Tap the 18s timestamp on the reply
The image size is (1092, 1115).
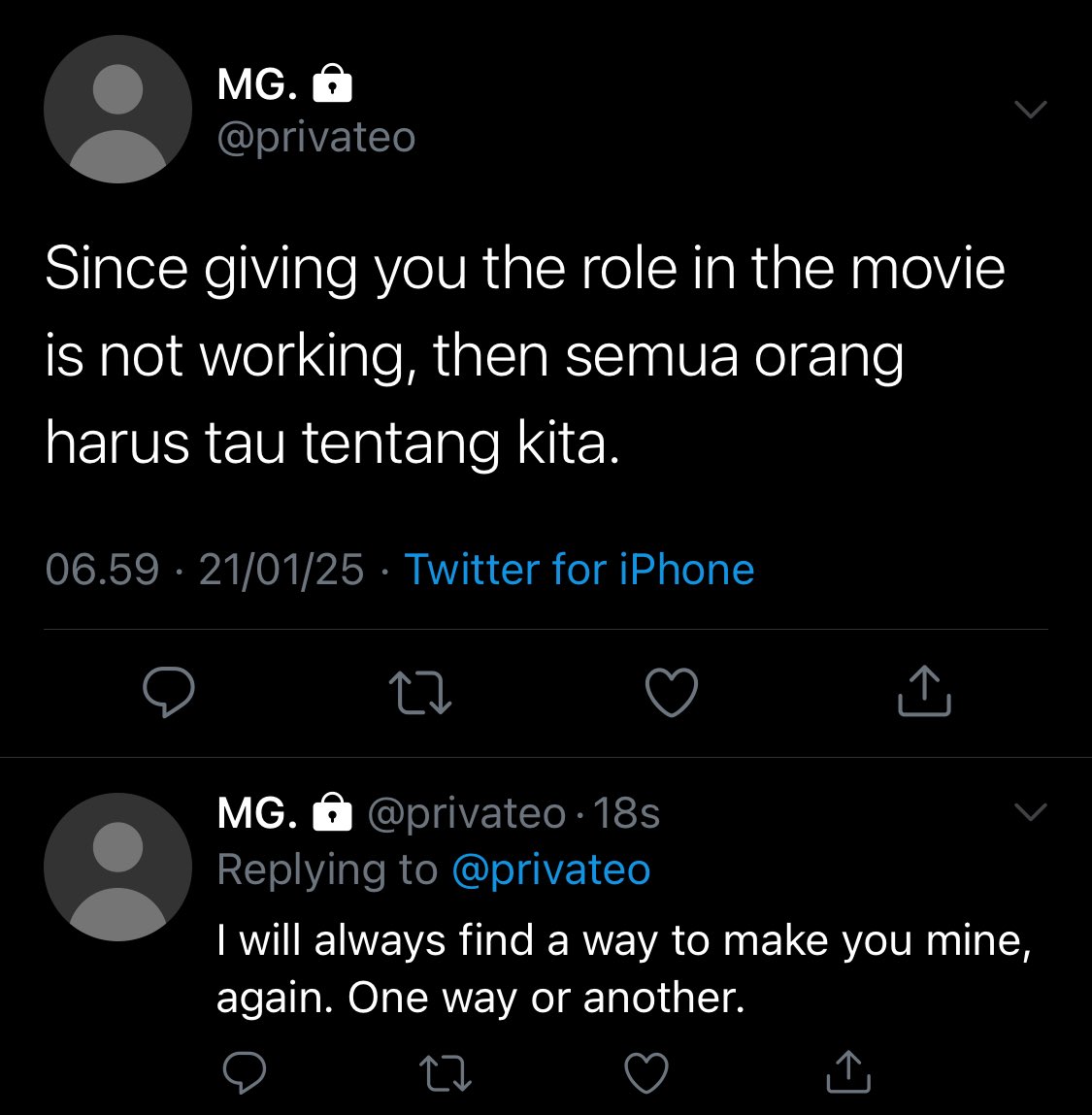coord(626,813)
